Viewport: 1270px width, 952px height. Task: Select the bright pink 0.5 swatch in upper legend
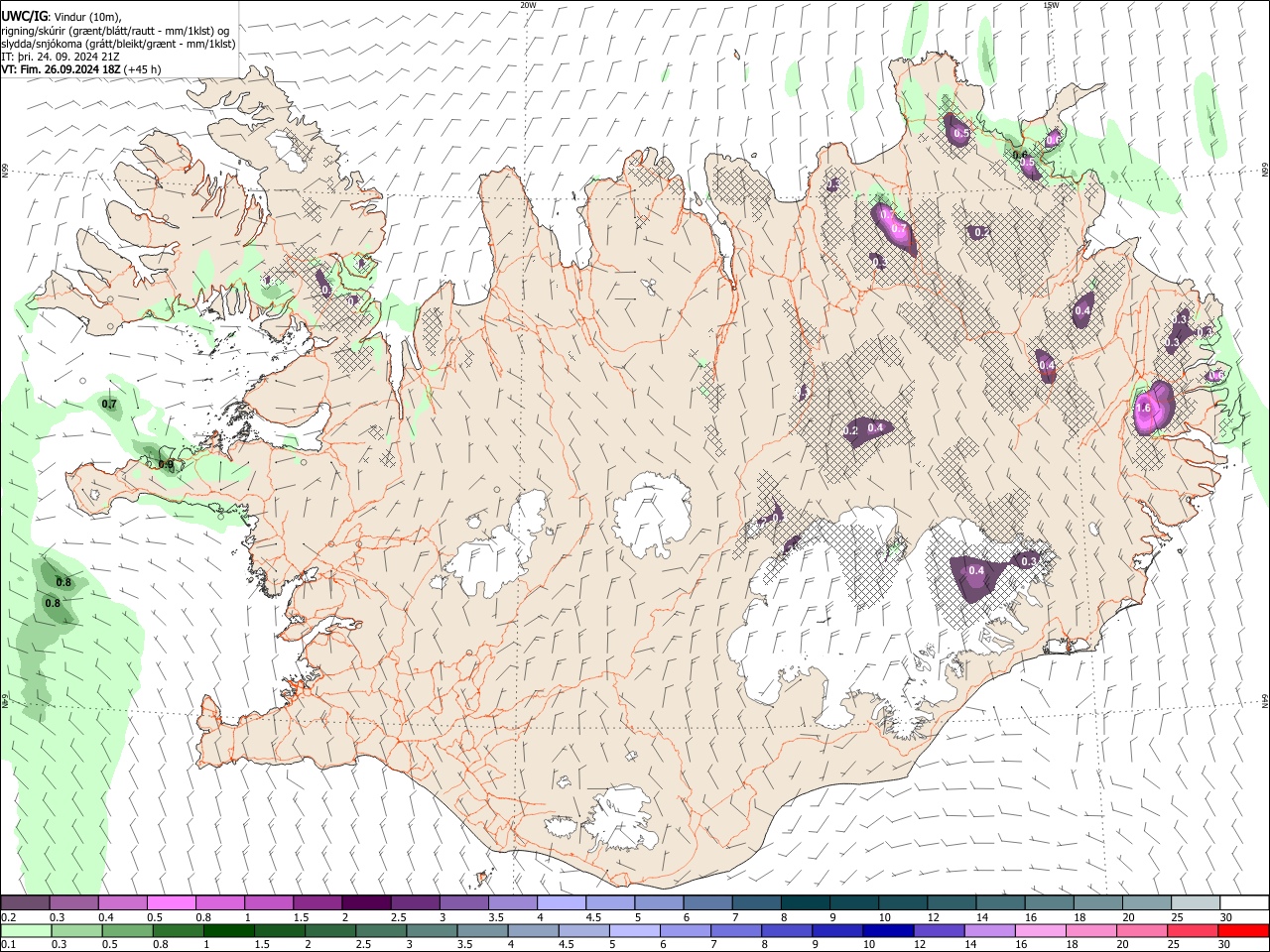[171, 902]
